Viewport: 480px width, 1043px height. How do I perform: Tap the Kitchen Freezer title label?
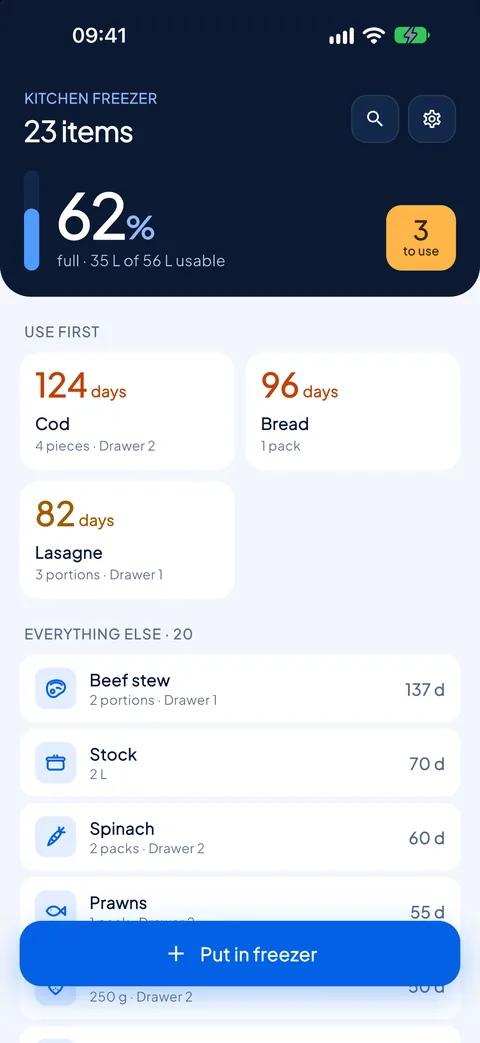(90, 99)
